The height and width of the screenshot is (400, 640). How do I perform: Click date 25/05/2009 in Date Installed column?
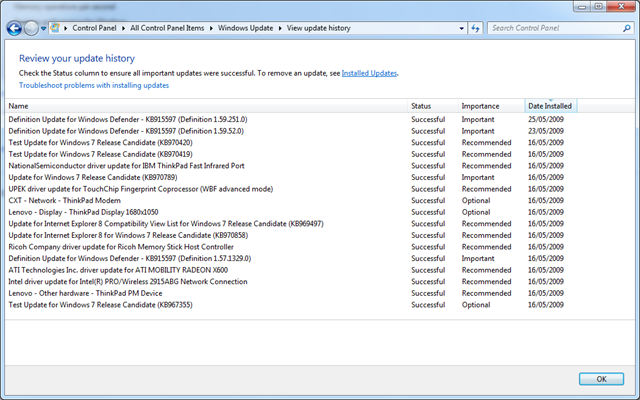(x=546, y=120)
